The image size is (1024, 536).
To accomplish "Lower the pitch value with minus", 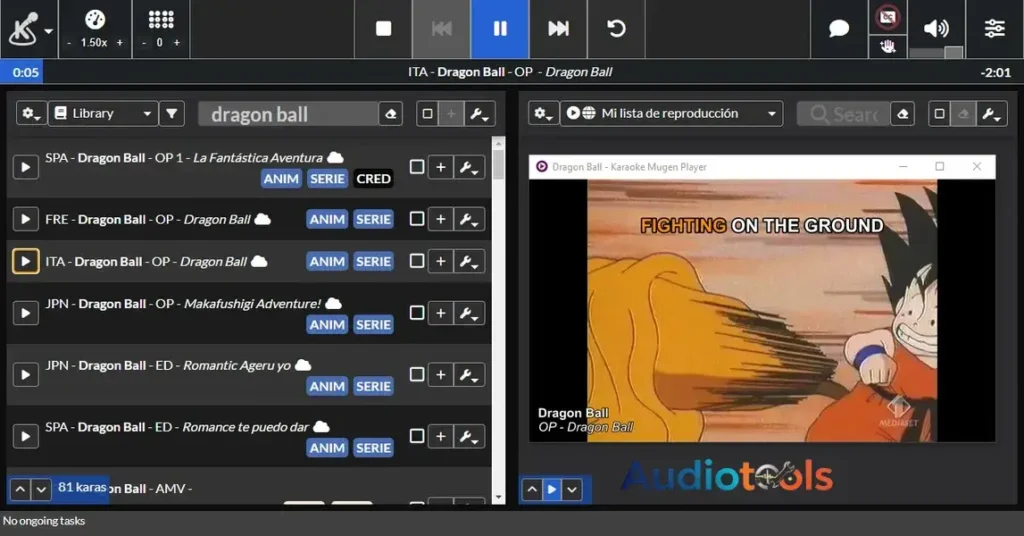I will pos(144,43).
